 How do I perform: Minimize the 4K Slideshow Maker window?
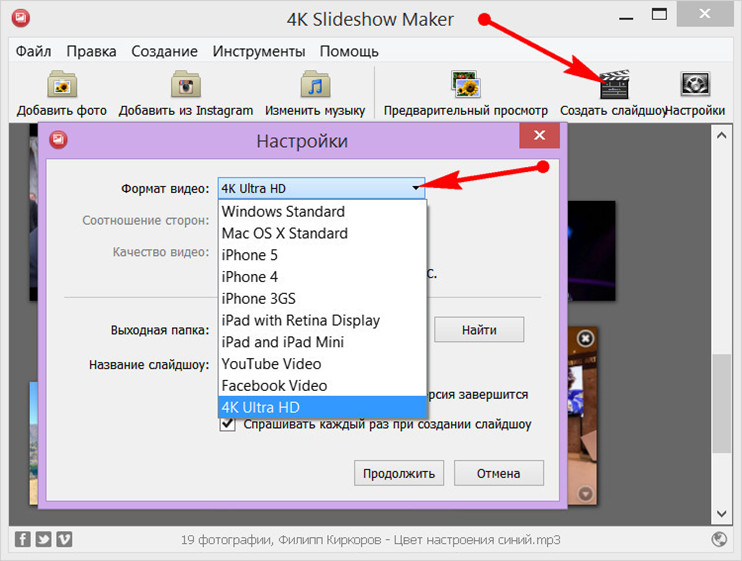coord(626,18)
